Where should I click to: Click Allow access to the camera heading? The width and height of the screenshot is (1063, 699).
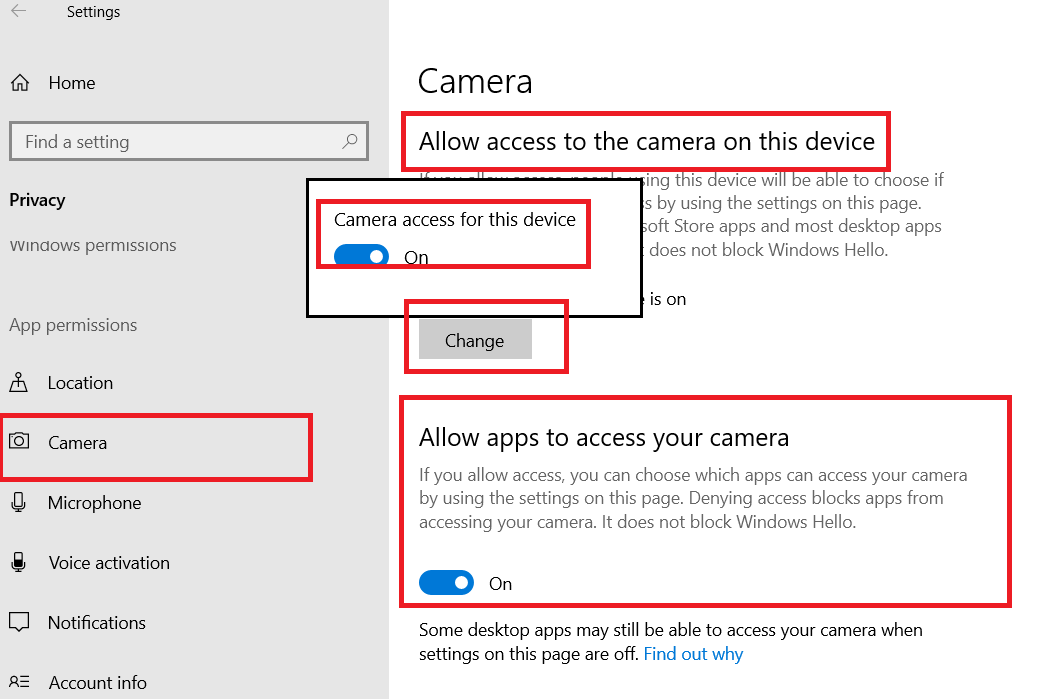[647, 141]
